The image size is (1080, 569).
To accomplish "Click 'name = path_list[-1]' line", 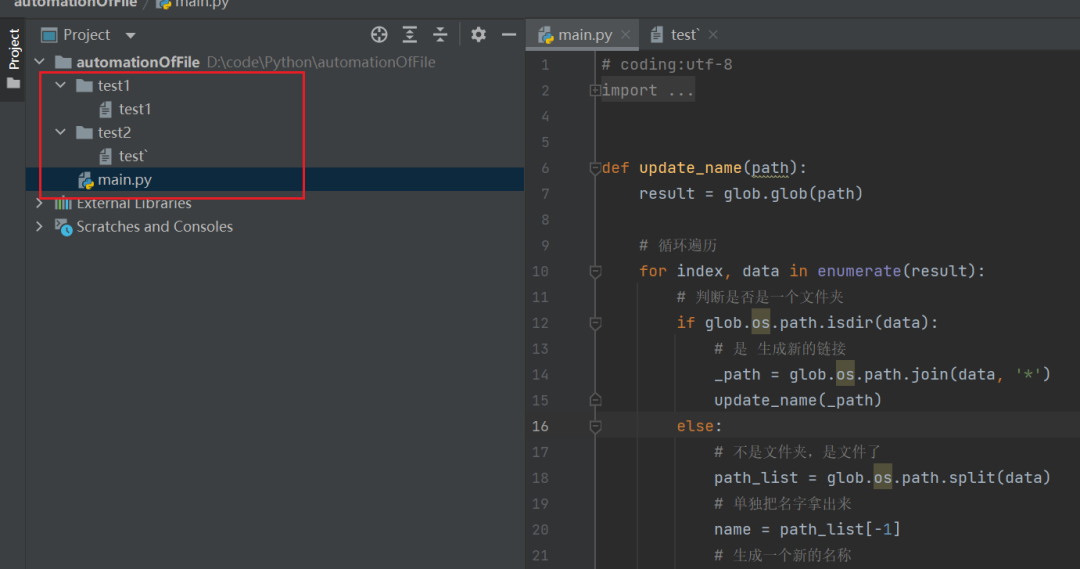I will point(807,530).
